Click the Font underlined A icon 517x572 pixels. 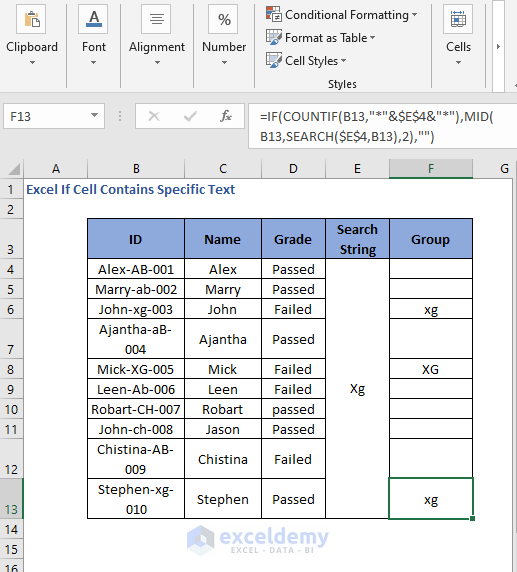(93, 19)
